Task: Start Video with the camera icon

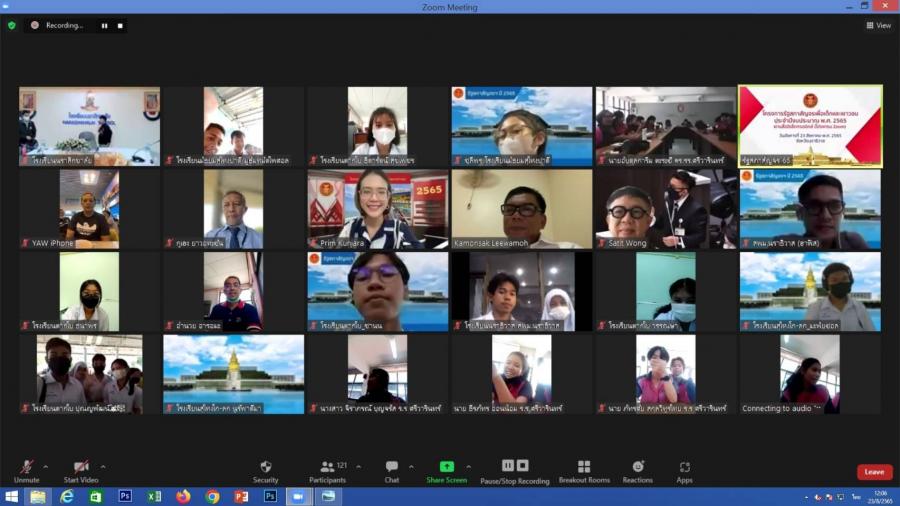Action: [80, 468]
